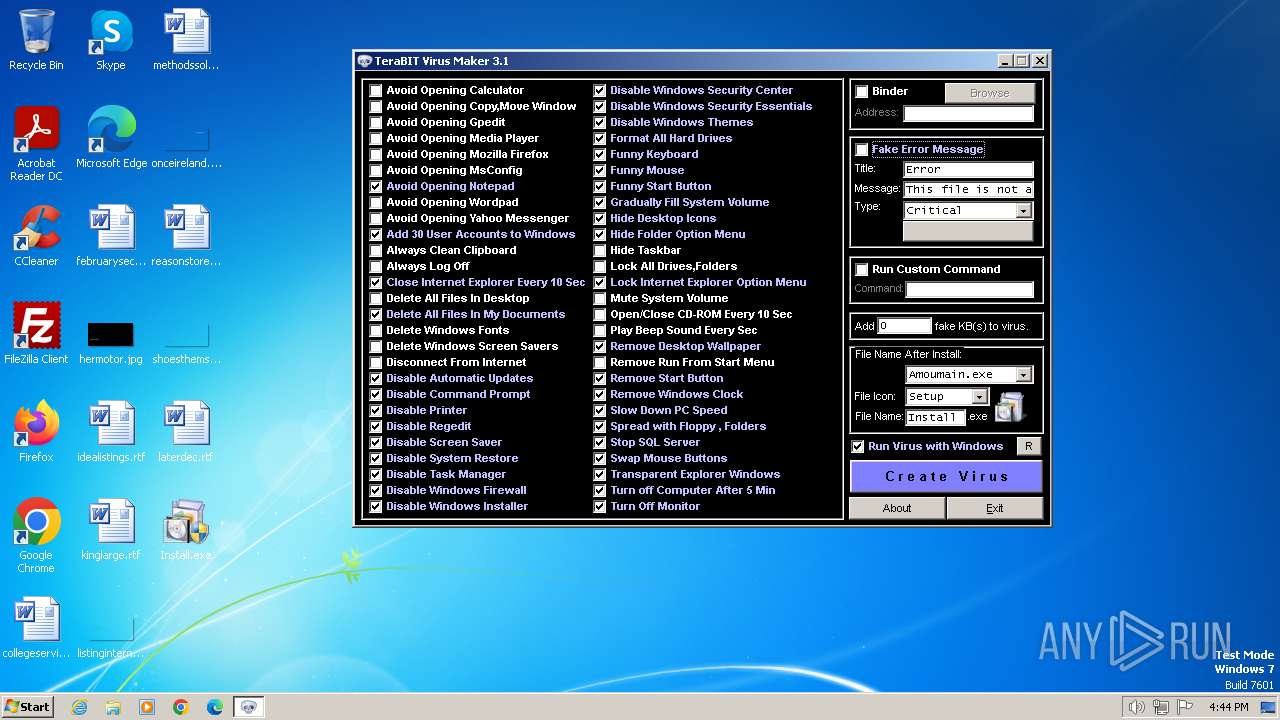Open Internet Explorer from the taskbar
Screen dimensions: 1280x720
(79, 707)
